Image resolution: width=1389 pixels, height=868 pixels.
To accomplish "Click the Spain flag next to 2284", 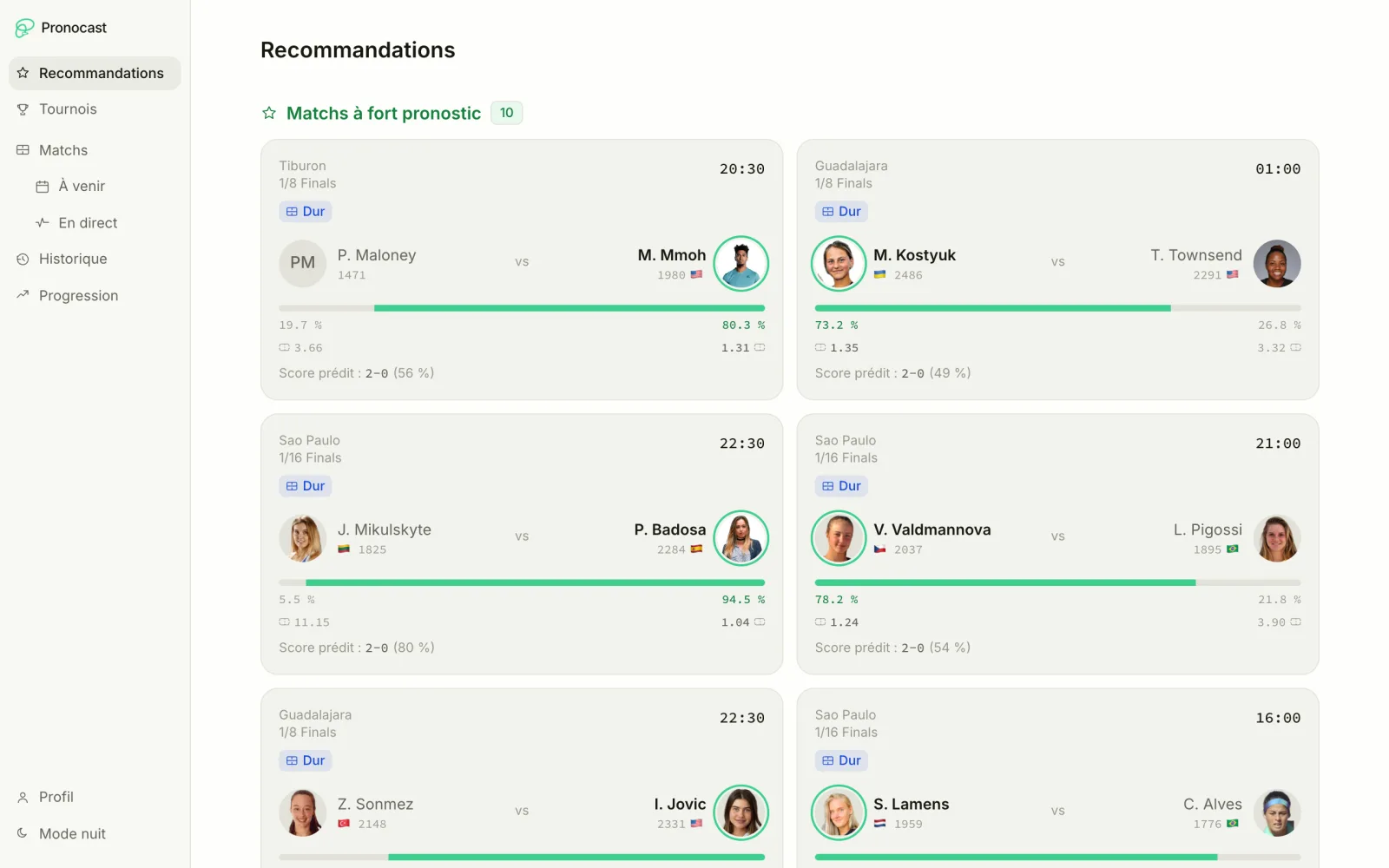I will pyautogui.click(x=696, y=549).
